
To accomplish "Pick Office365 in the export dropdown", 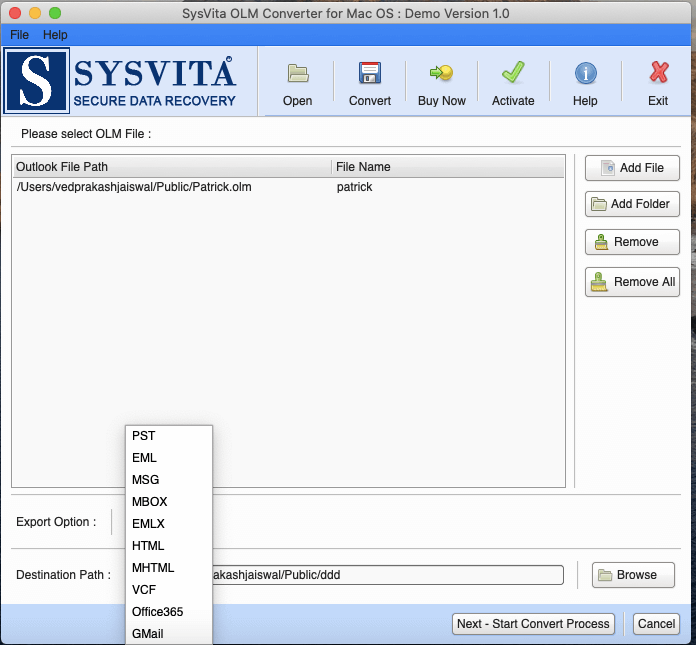I will coord(157,612).
